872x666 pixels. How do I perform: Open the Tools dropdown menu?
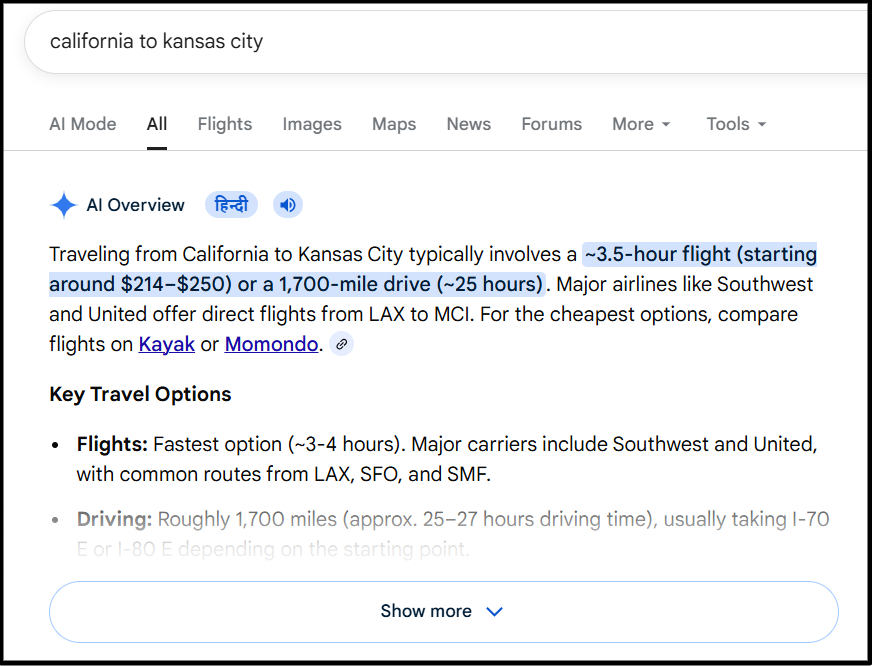click(x=736, y=124)
